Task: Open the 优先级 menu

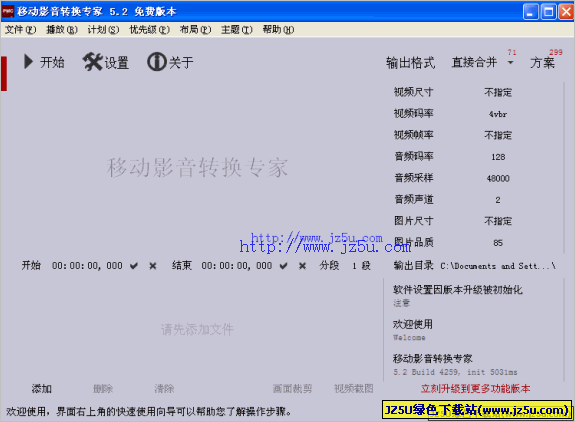Action: point(149,30)
